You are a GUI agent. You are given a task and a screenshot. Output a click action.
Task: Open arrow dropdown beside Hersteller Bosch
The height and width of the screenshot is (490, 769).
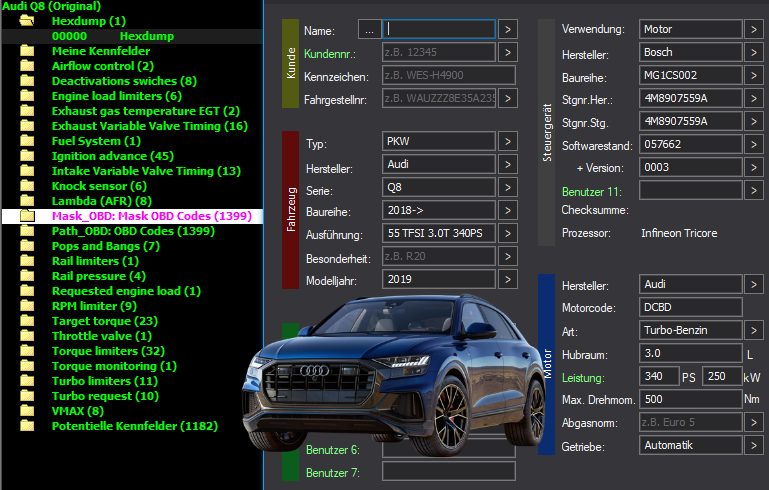tap(754, 52)
